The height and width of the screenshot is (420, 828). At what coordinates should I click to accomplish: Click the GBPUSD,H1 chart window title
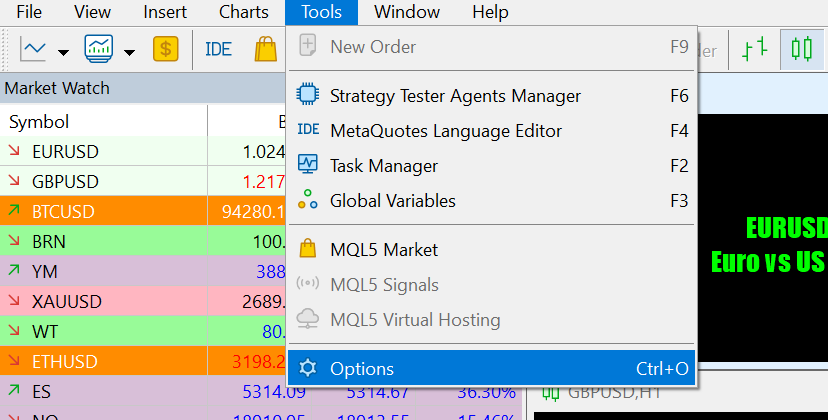614,392
